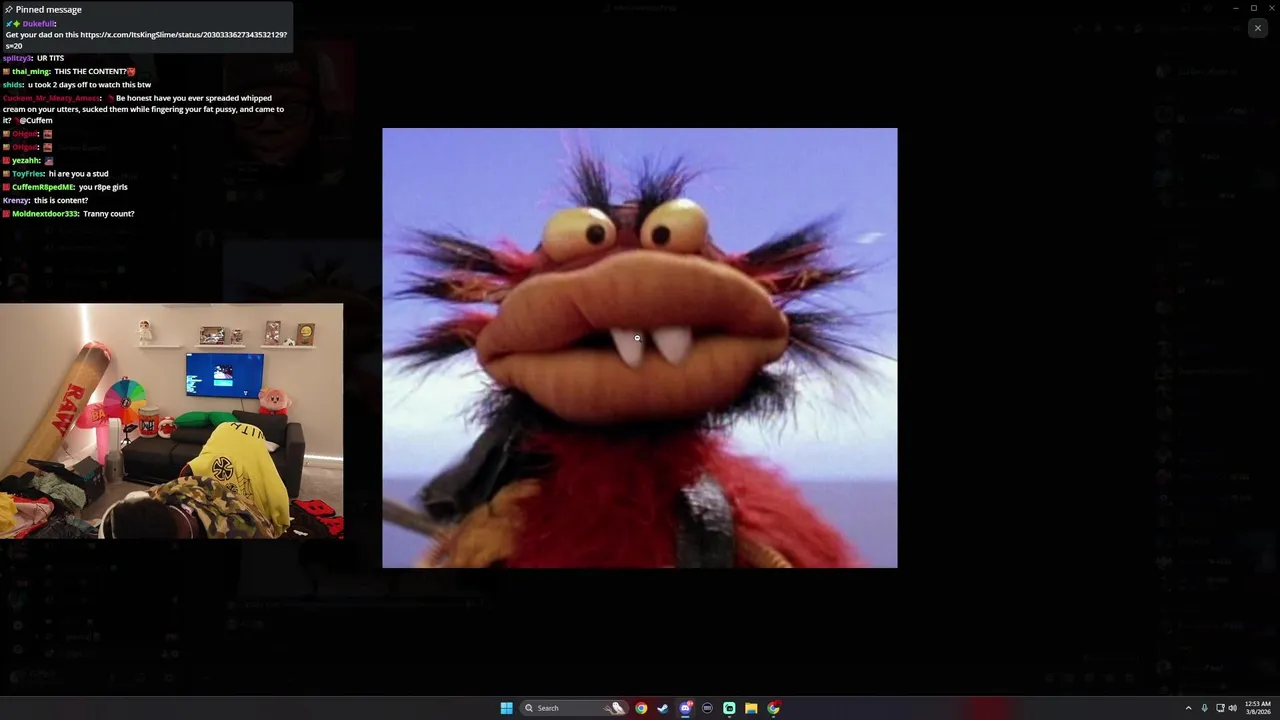Screen dimensions: 1280x720
Task: Open the network status tray icon
Action: click(1220, 708)
